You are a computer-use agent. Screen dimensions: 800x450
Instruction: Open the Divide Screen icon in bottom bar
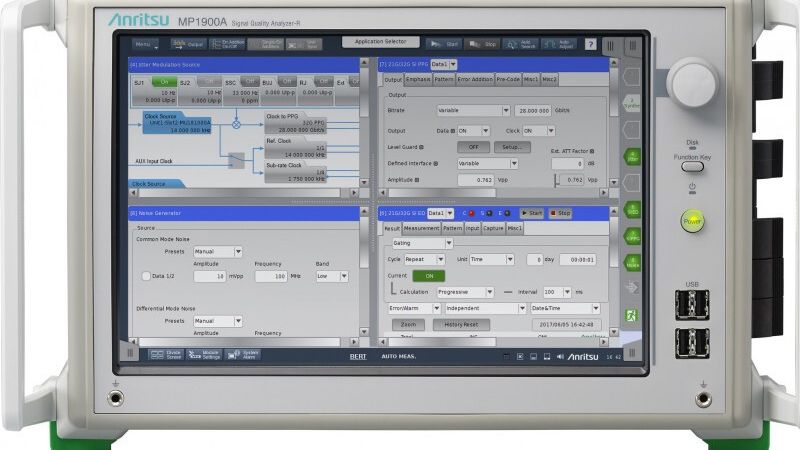click(x=166, y=355)
